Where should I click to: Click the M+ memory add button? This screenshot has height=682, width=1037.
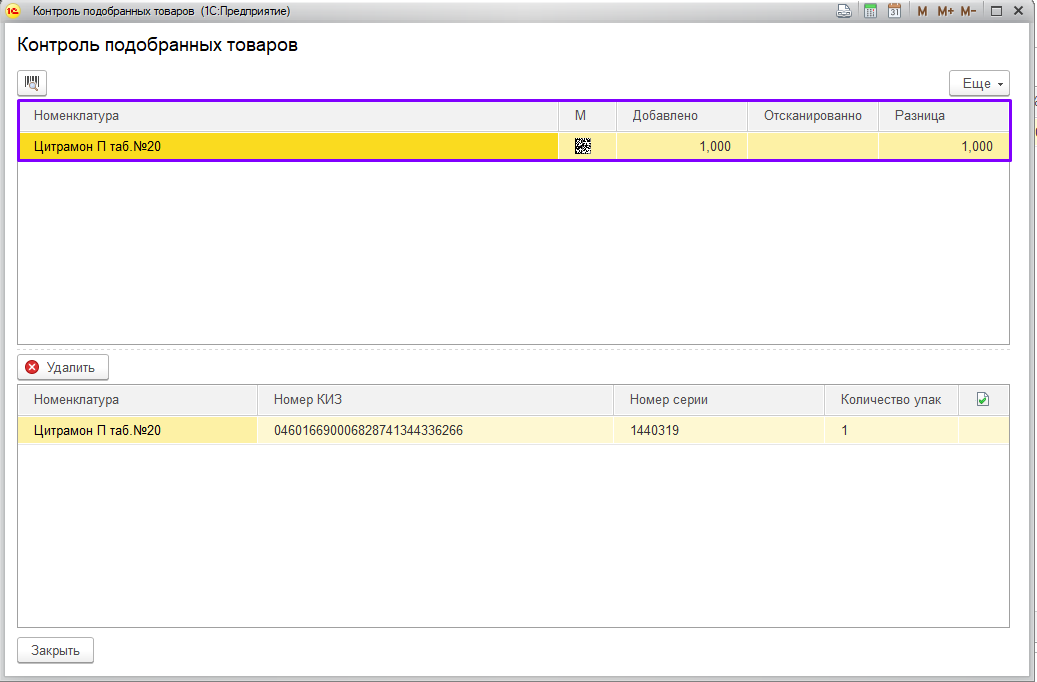945,11
